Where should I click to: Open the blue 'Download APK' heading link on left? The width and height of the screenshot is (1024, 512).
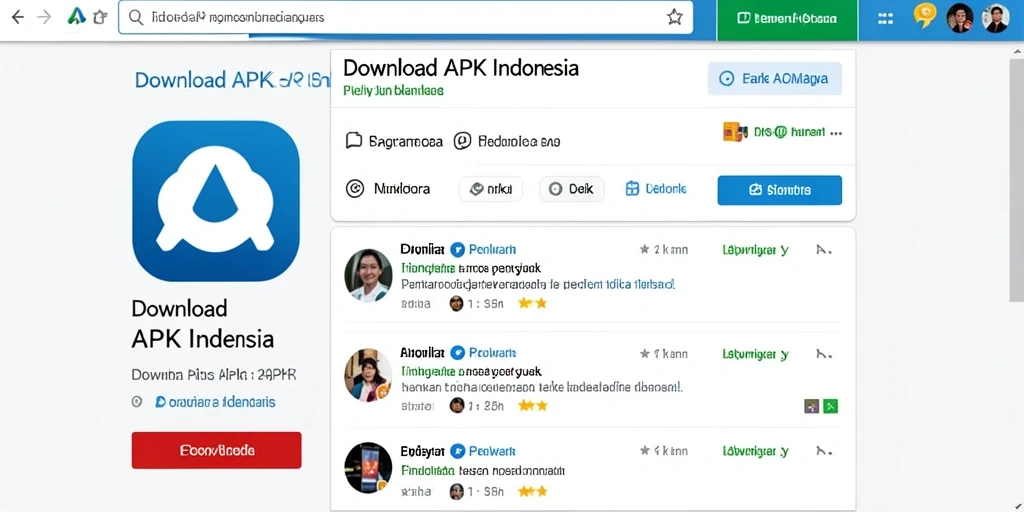(x=232, y=80)
